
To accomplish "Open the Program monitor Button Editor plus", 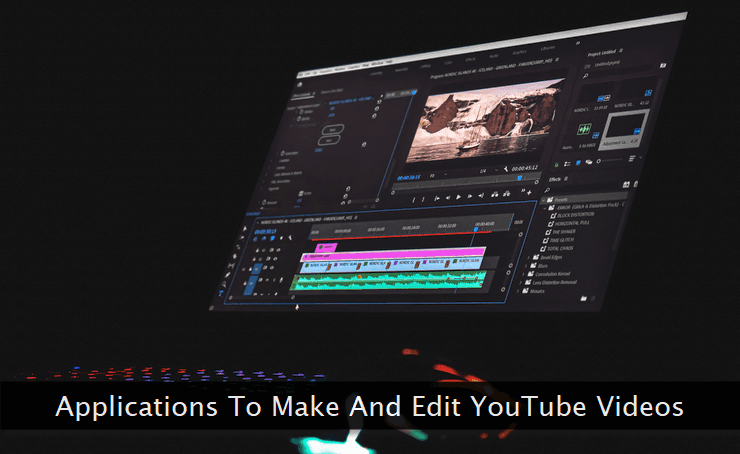I will point(529,192).
